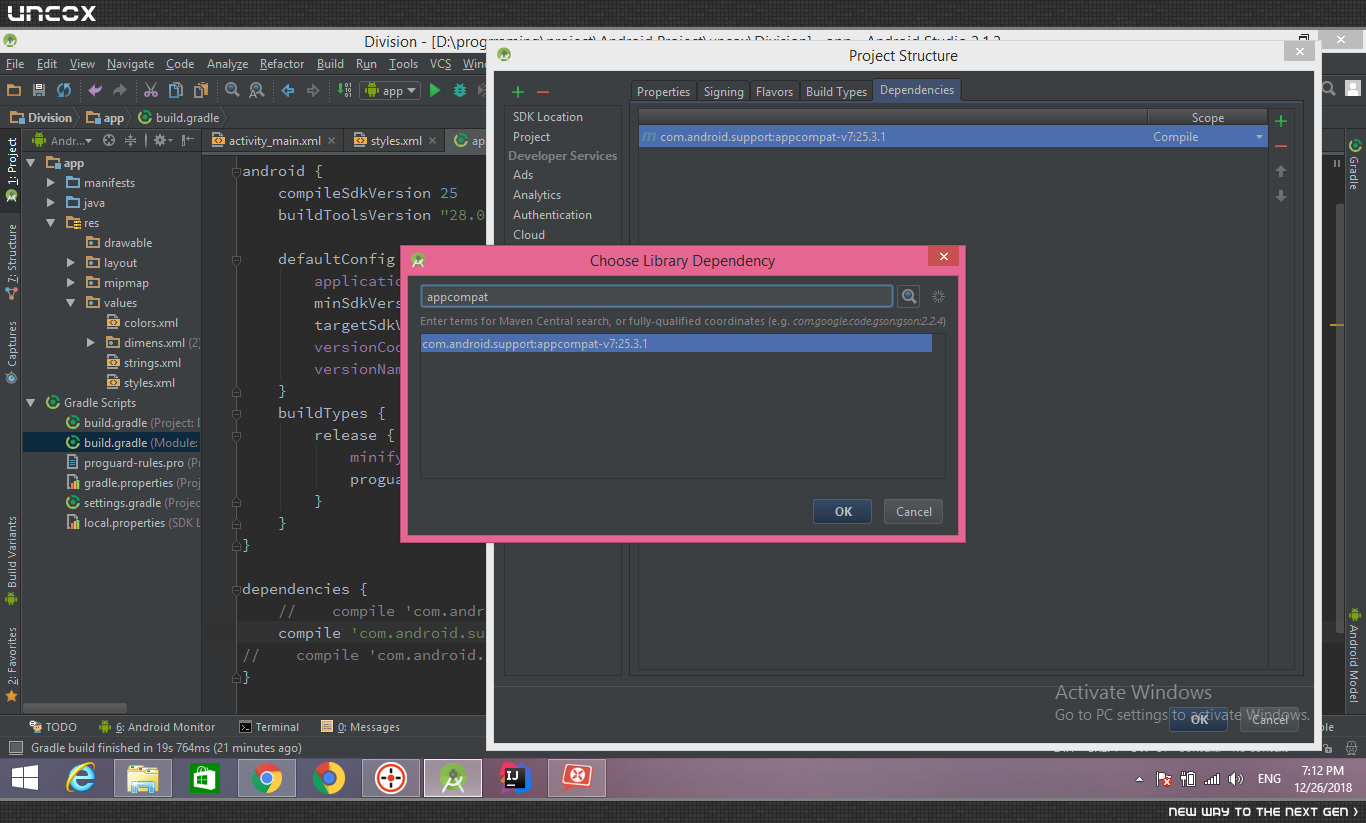The image size is (1366, 823).
Task: Open the Android Studio taskbar icon
Action: click(x=453, y=778)
